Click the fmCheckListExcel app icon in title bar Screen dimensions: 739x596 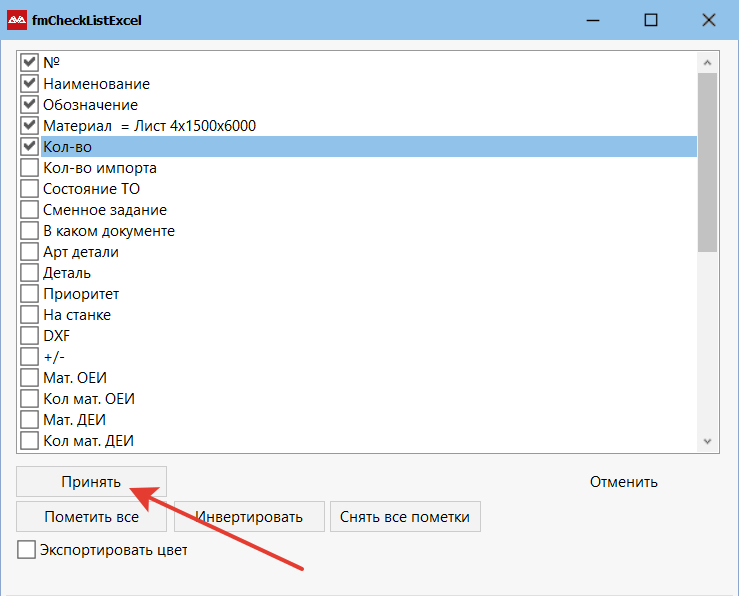17,20
